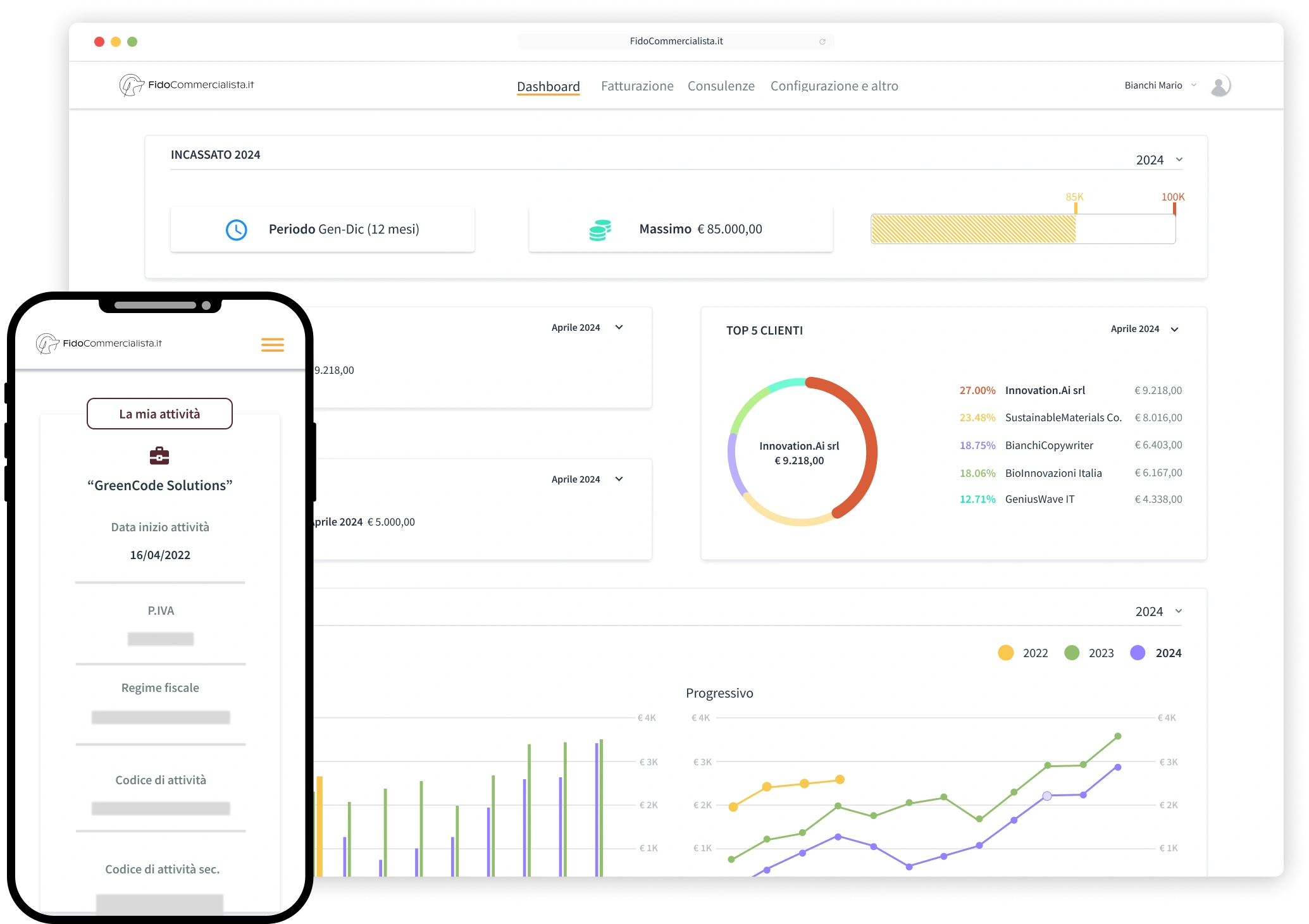This screenshot has height=924, width=1309.
Task: Open the orange hamburger menu on mobile
Action: [273, 345]
